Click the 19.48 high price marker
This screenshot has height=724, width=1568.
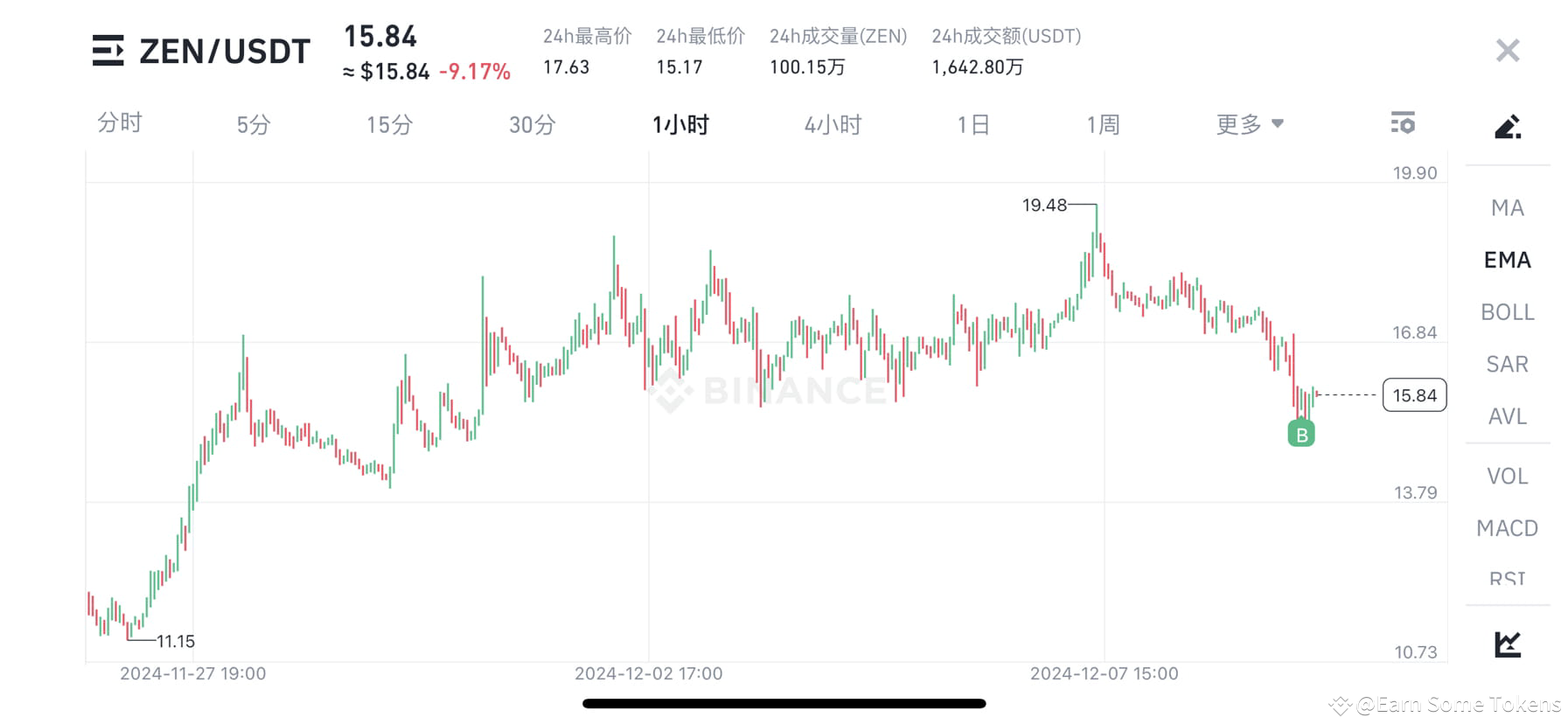click(1044, 205)
